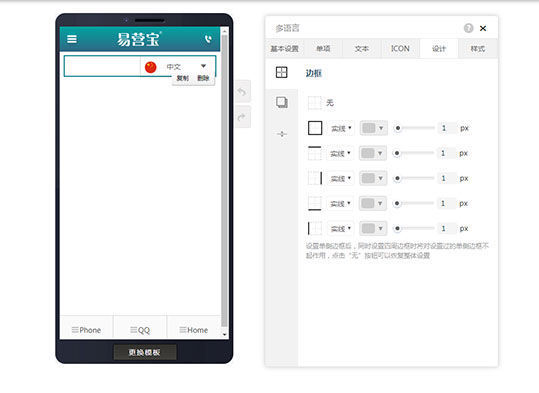The width and height of the screenshot is (539, 393).
Task: Open the help question mark icon
Action: [468, 28]
